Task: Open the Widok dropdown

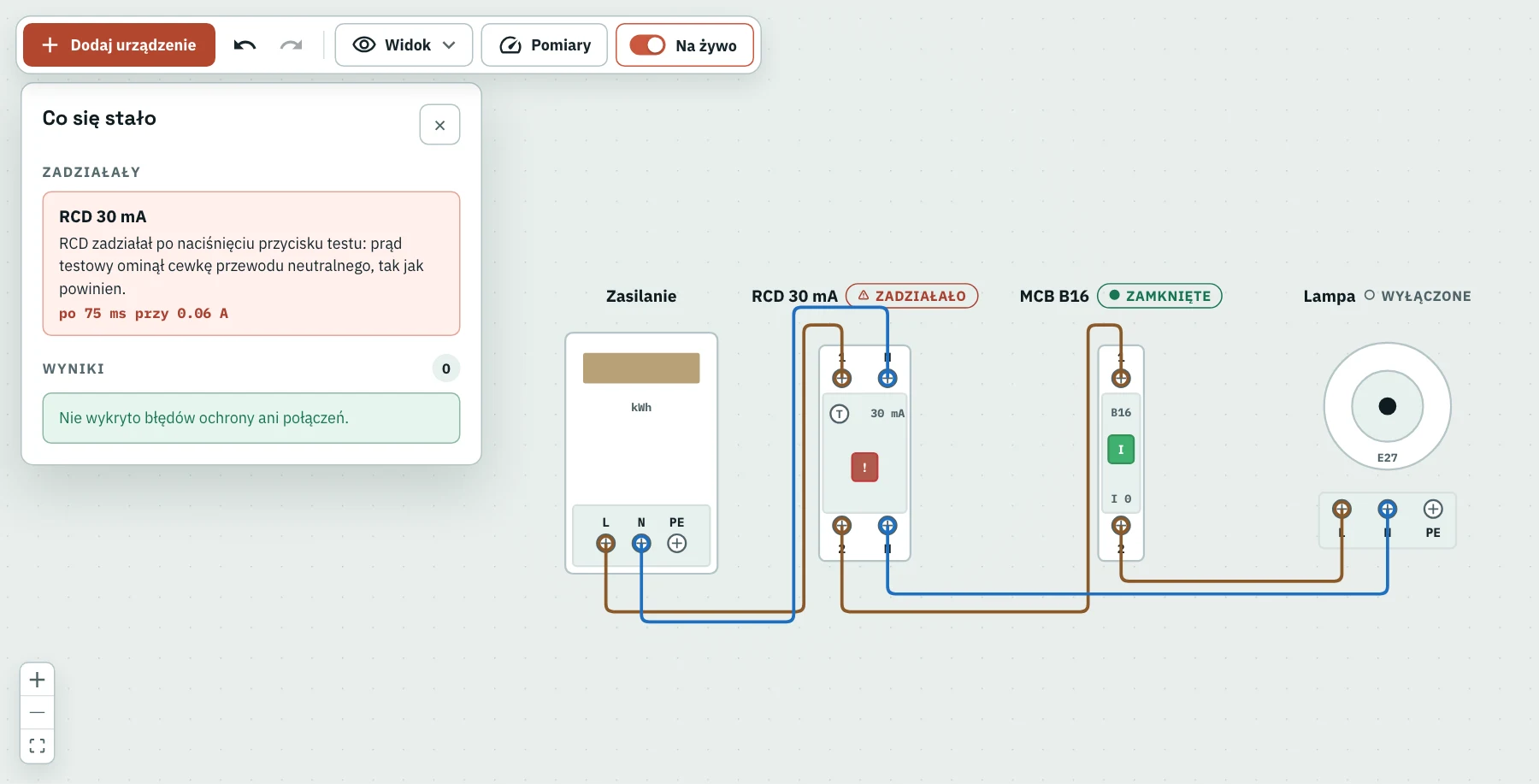Action: [x=404, y=44]
